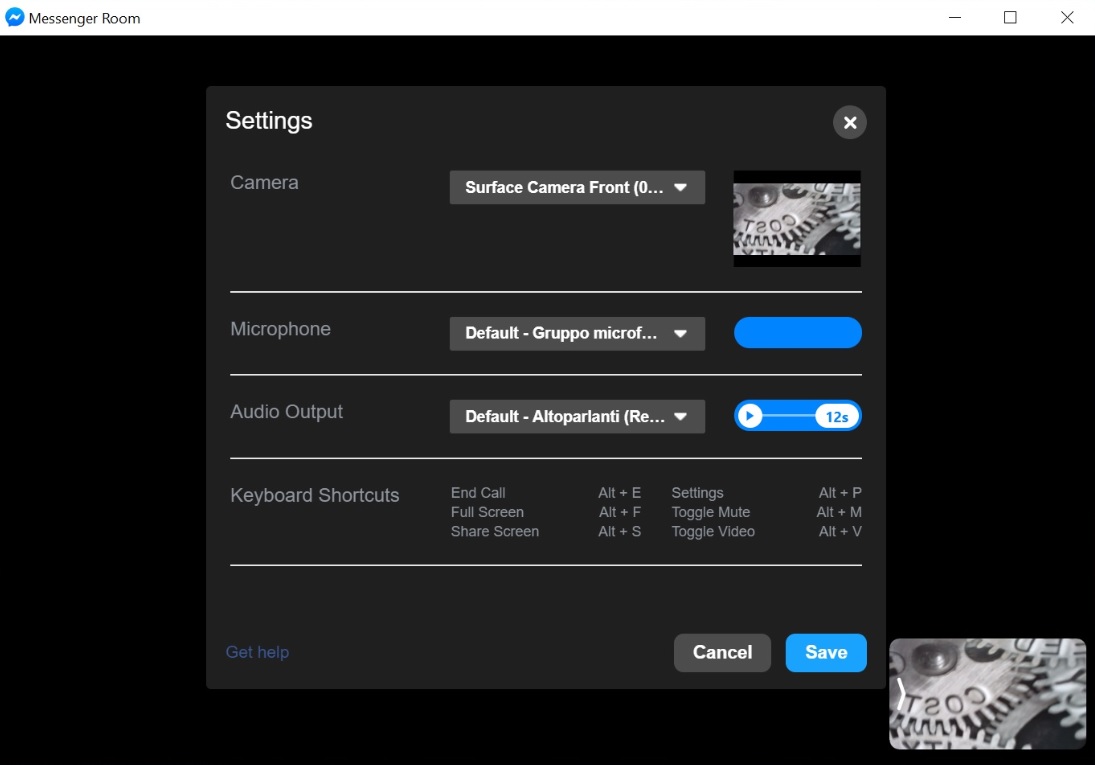
Task: Close the Settings dialog with the X
Action: coord(849,122)
